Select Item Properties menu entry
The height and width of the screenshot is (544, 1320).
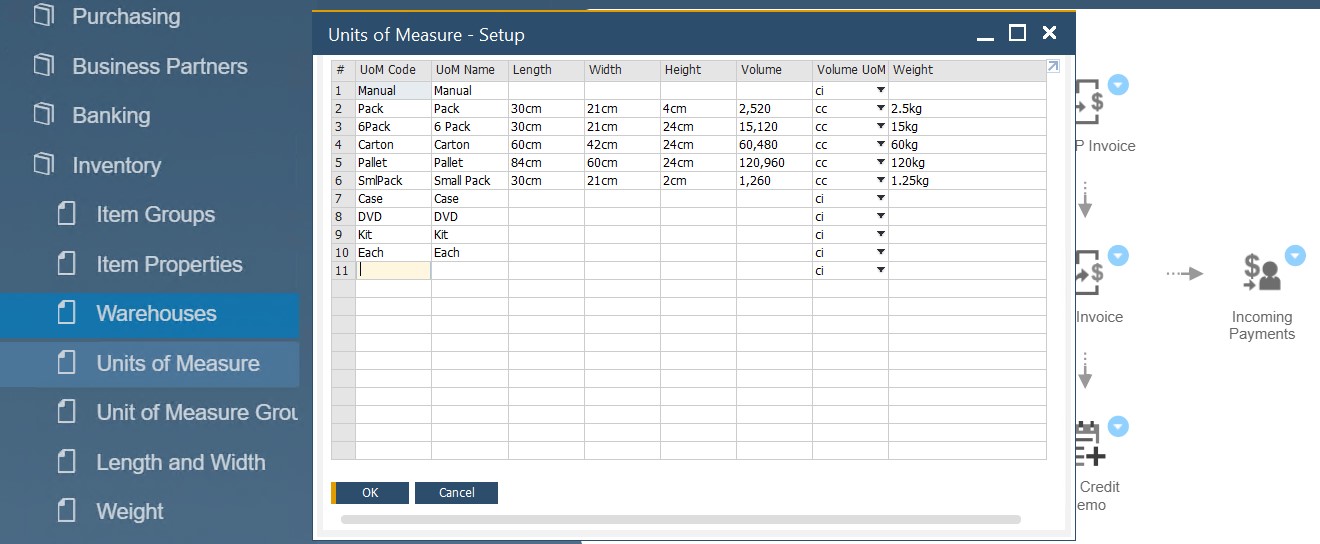pyautogui.click(x=169, y=264)
